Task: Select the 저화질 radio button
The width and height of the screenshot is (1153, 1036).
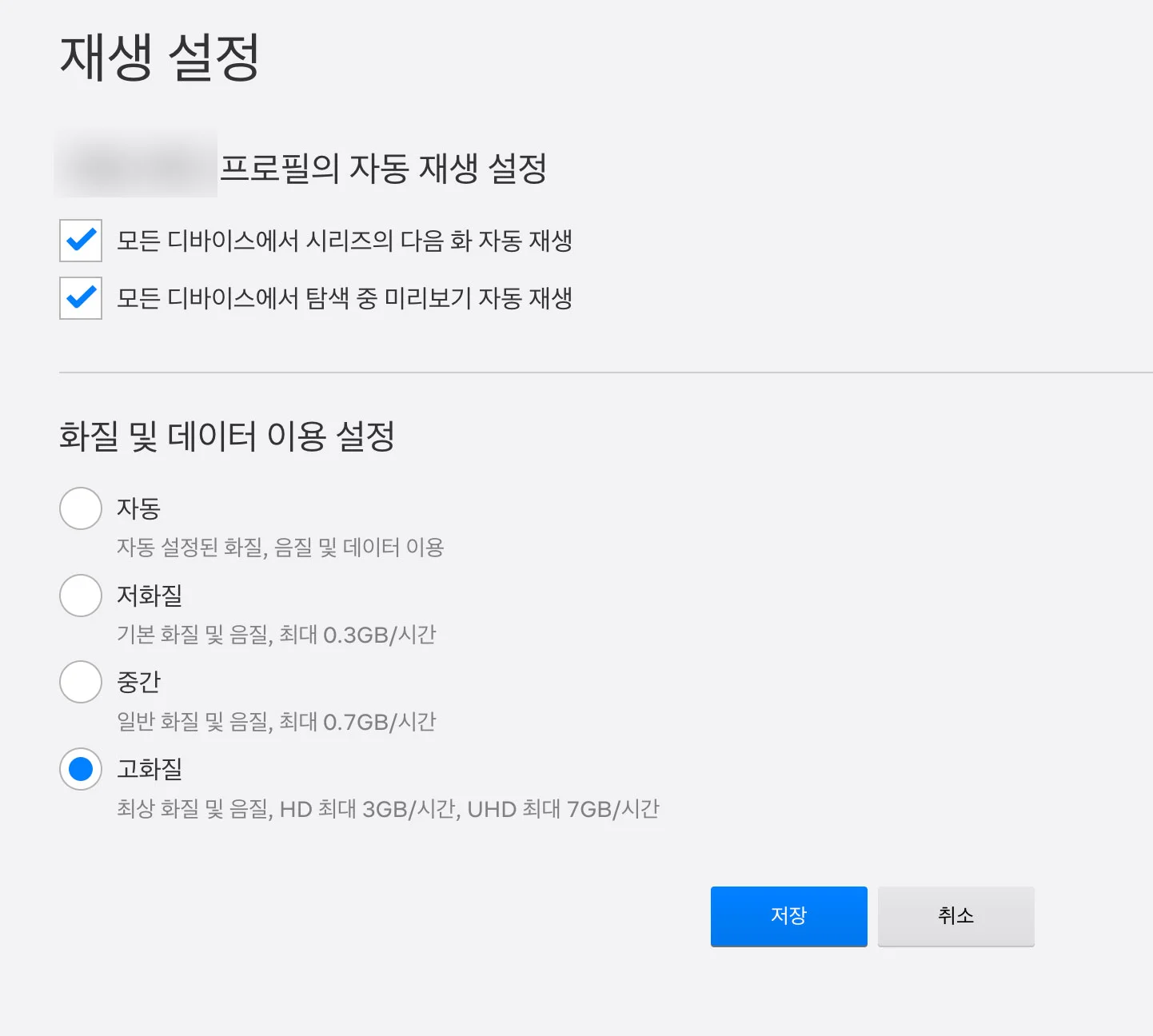Action: 81,596
